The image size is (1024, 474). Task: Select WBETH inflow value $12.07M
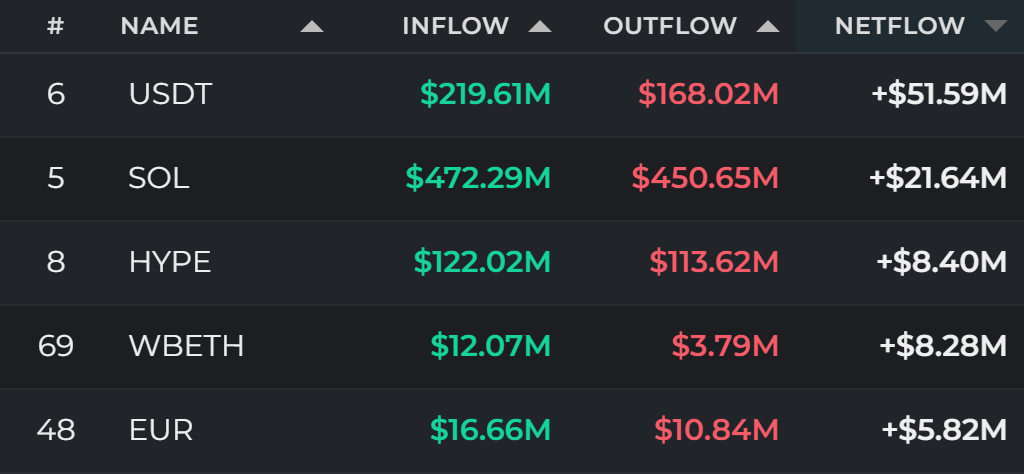tap(490, 346)
